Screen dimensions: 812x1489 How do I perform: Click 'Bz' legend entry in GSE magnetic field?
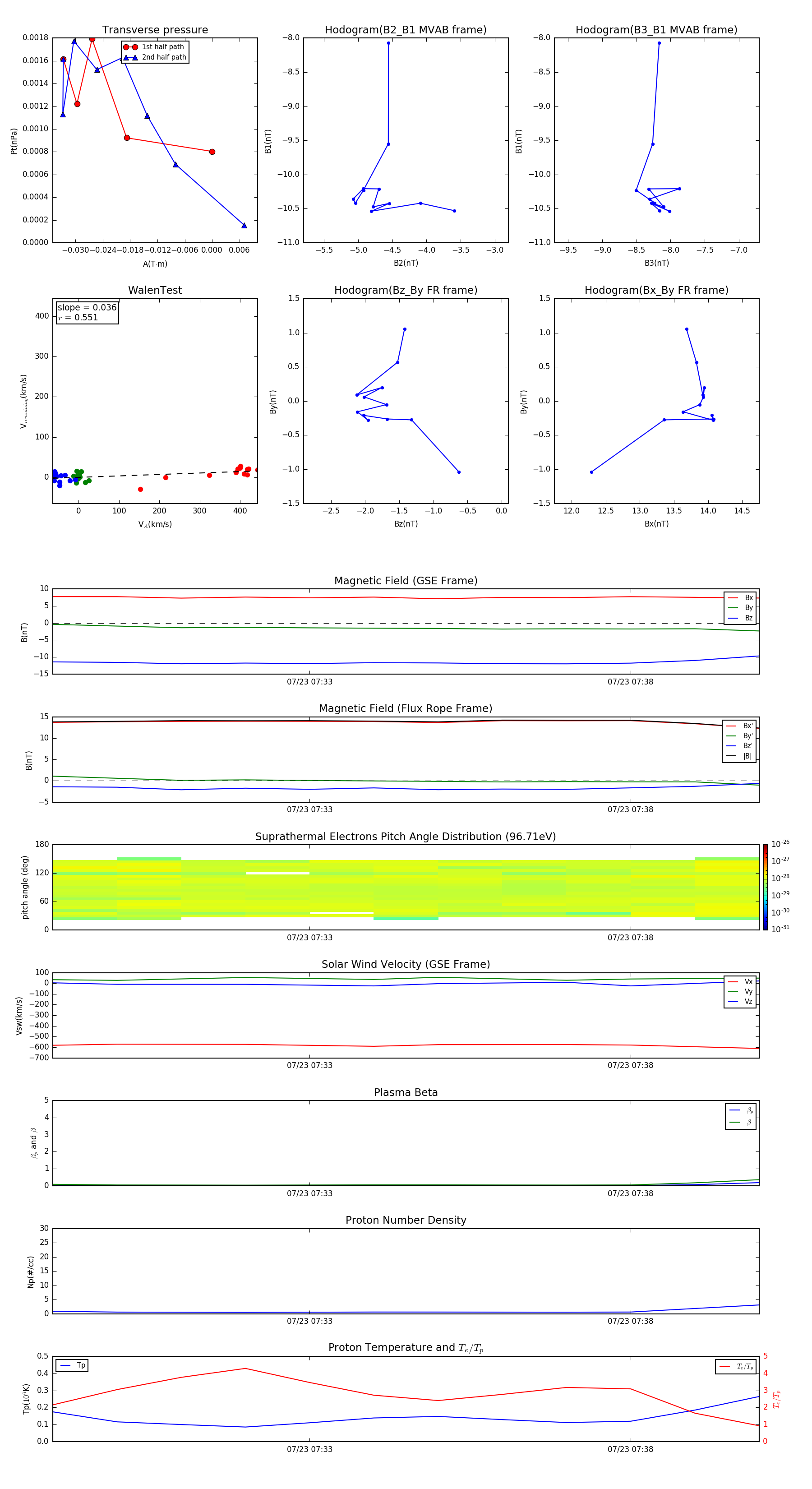tap(740, 618)
